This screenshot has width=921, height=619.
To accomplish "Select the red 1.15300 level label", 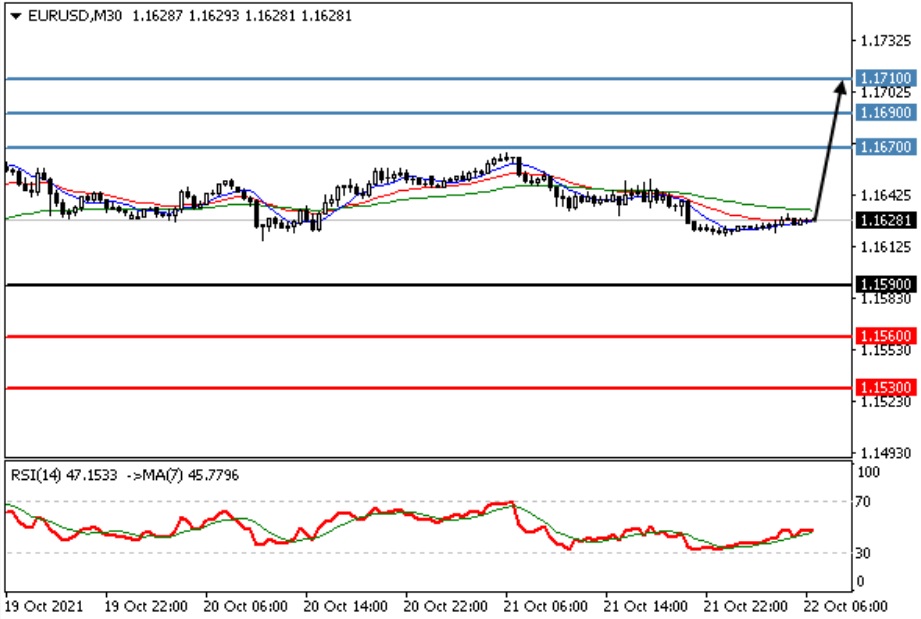I will point(886,388).
